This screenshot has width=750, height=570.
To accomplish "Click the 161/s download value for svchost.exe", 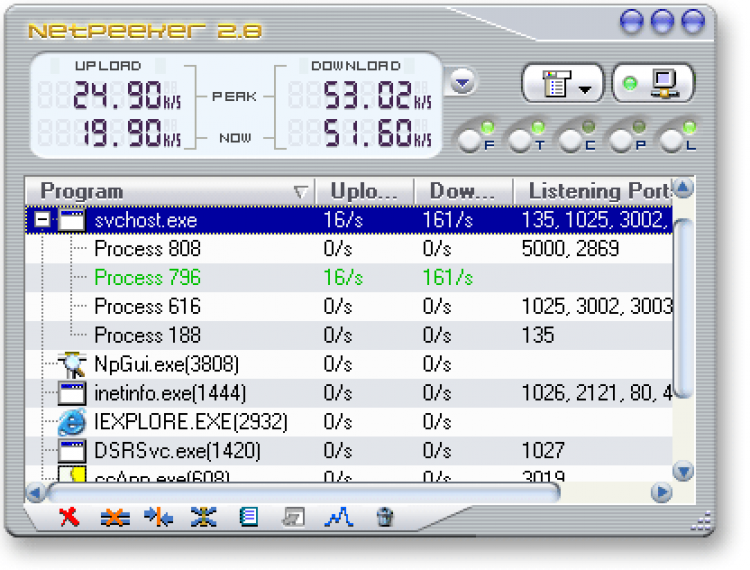I will pos(448,220).
